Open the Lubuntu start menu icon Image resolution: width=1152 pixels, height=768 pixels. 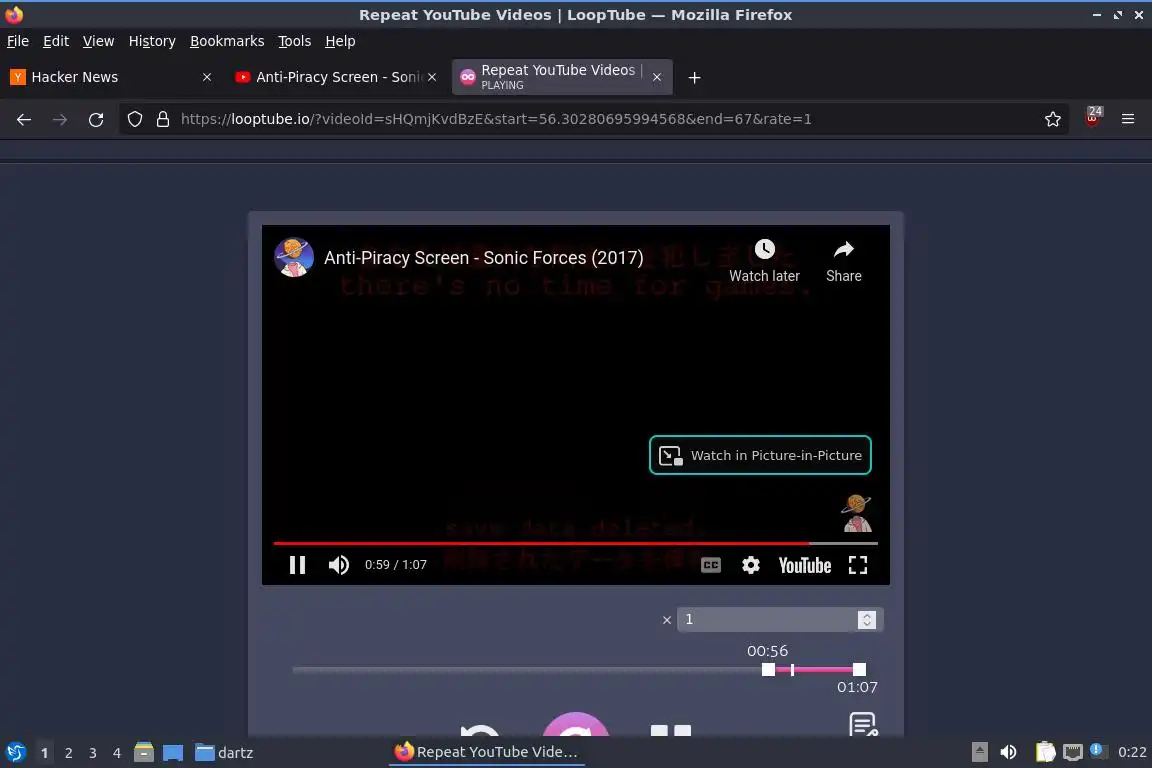coord(16,752)
